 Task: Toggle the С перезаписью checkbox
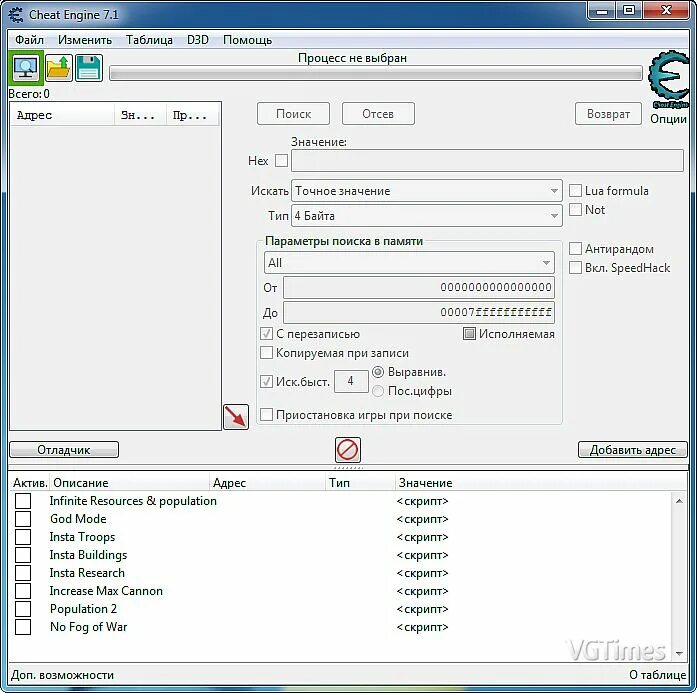(x=266, y=334)
